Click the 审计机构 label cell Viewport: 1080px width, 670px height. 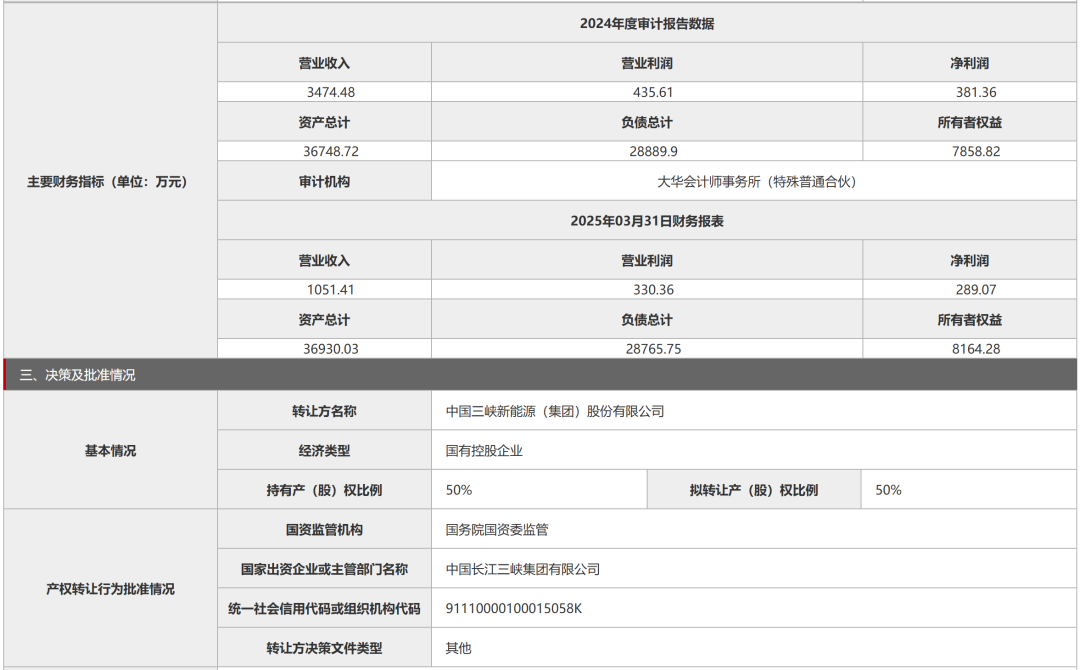click(324, 182)
